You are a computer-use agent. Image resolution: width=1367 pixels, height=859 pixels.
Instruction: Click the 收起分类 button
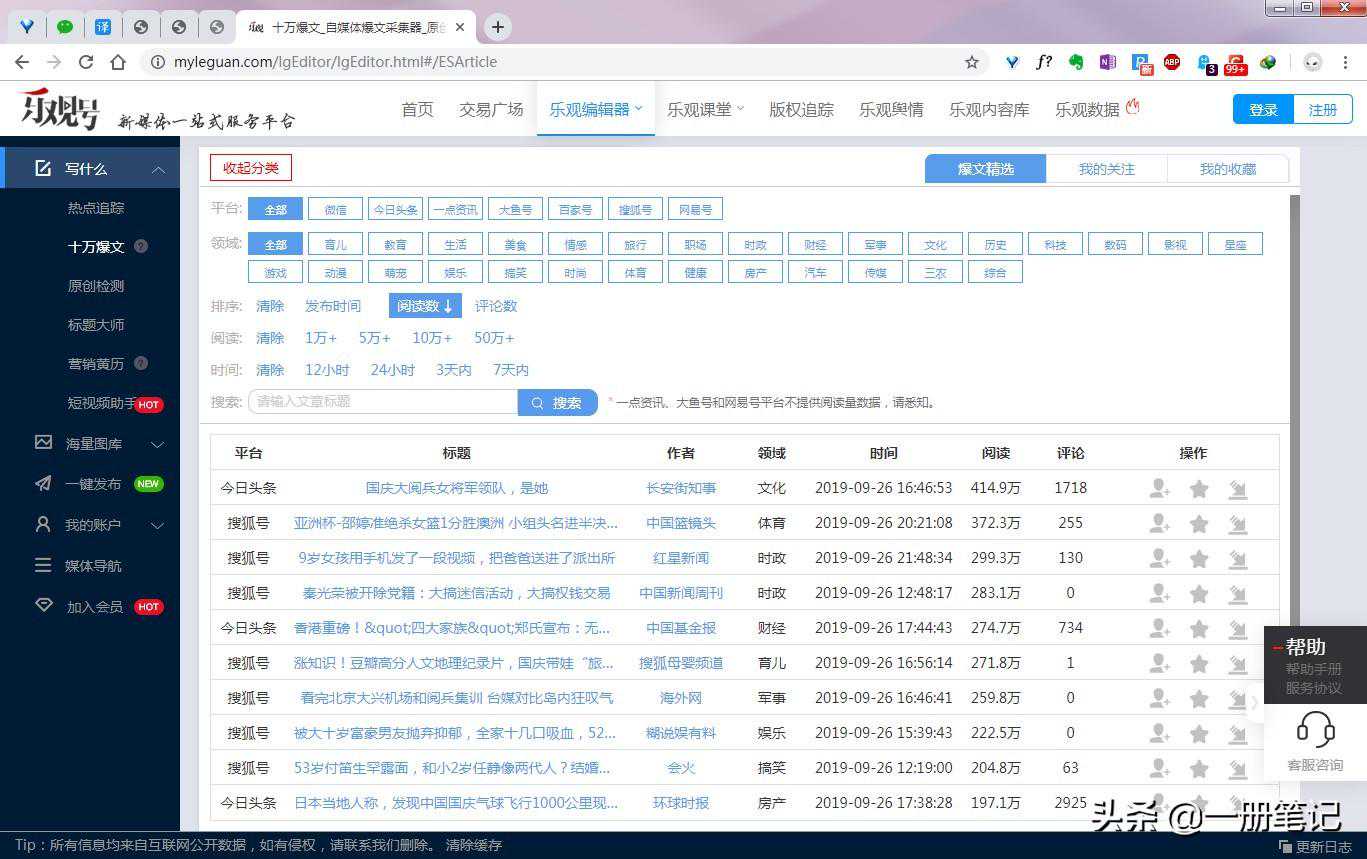(x=251, y=168)
